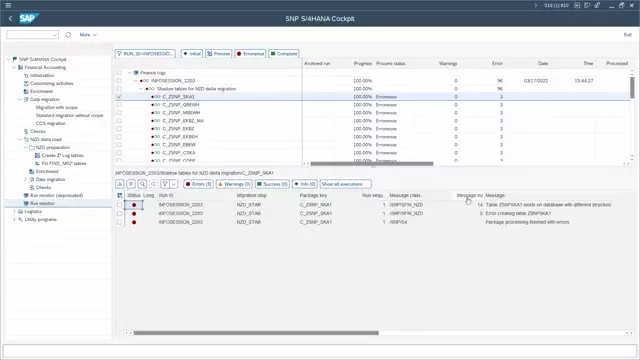The height and width of the screenshot is (360, 640).
Task: Click Show all executions button
Action: click(345, 184)
